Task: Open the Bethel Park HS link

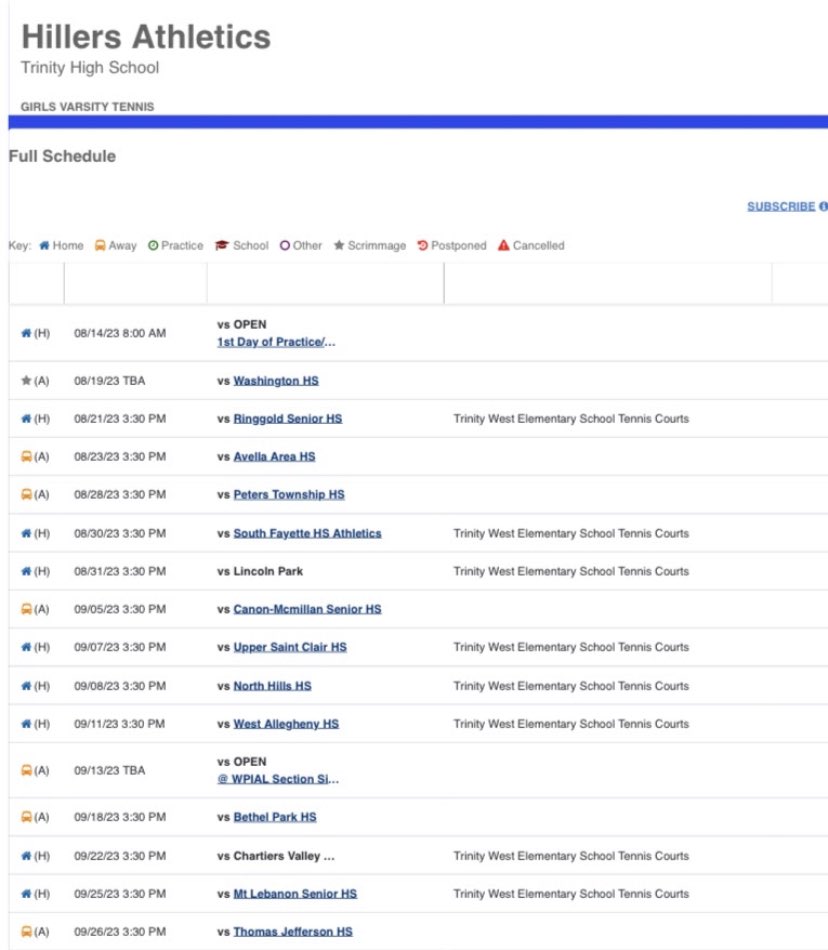Action: coord(275,817)
